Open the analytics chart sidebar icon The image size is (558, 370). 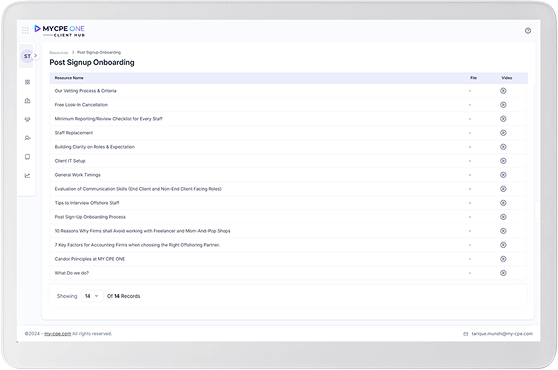pyautogui.click(x=27, y=175)
